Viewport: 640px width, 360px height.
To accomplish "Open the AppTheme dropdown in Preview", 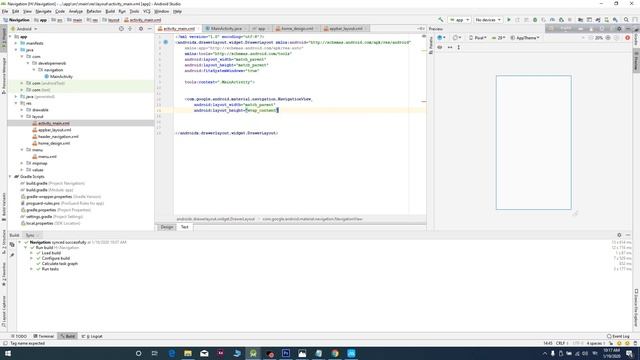I will click(525, 38).
